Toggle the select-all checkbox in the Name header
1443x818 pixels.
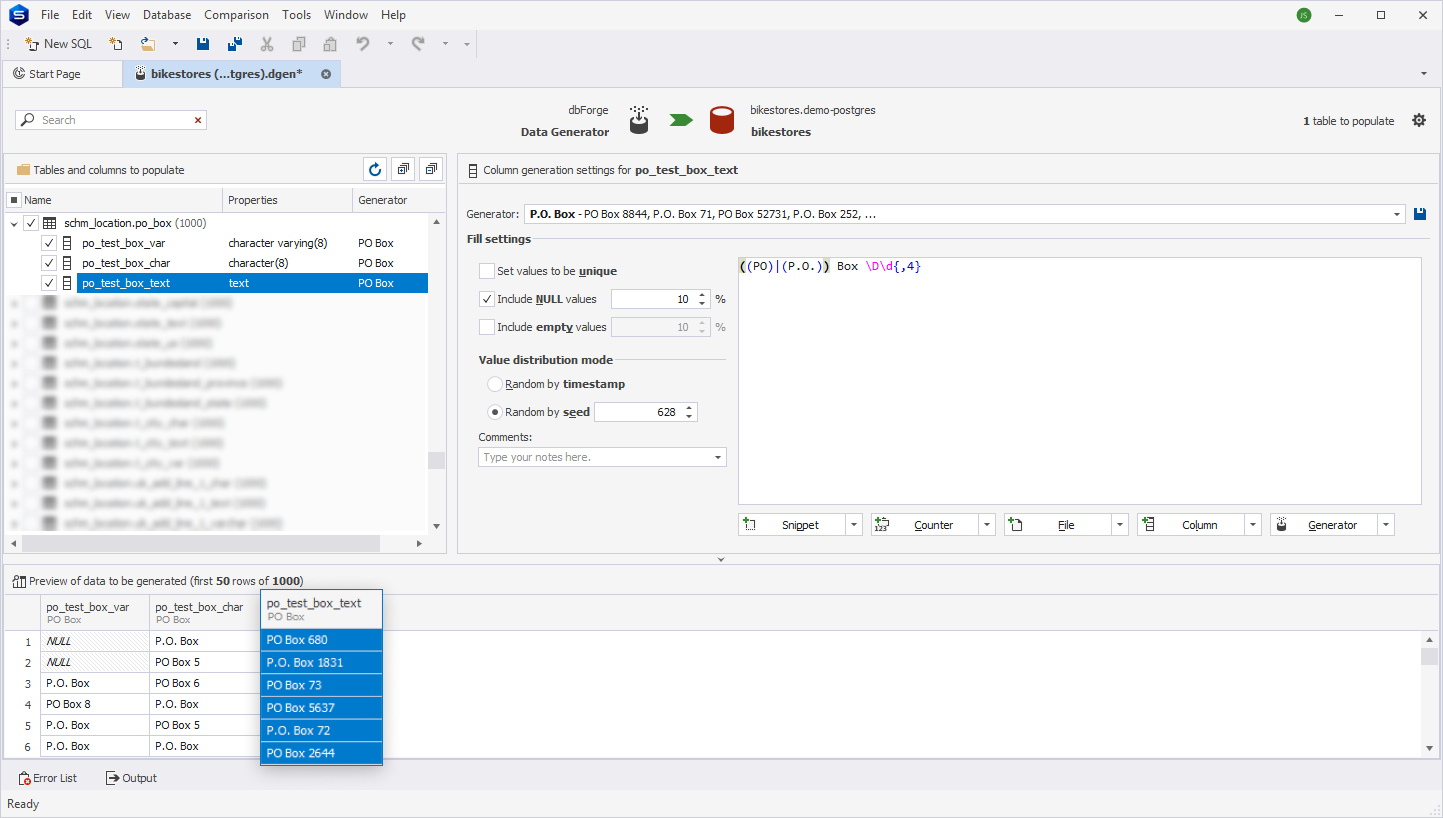pos(14,200)
